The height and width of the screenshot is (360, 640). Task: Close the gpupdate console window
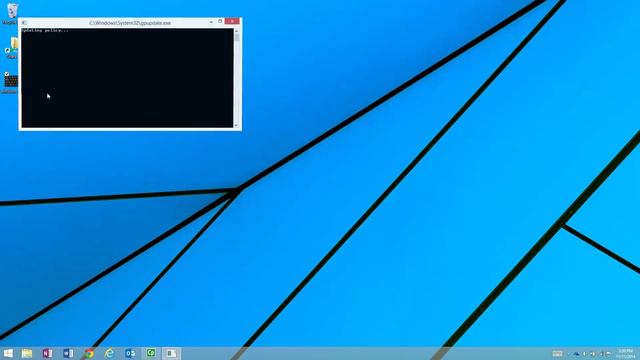(x=232, y=22)
